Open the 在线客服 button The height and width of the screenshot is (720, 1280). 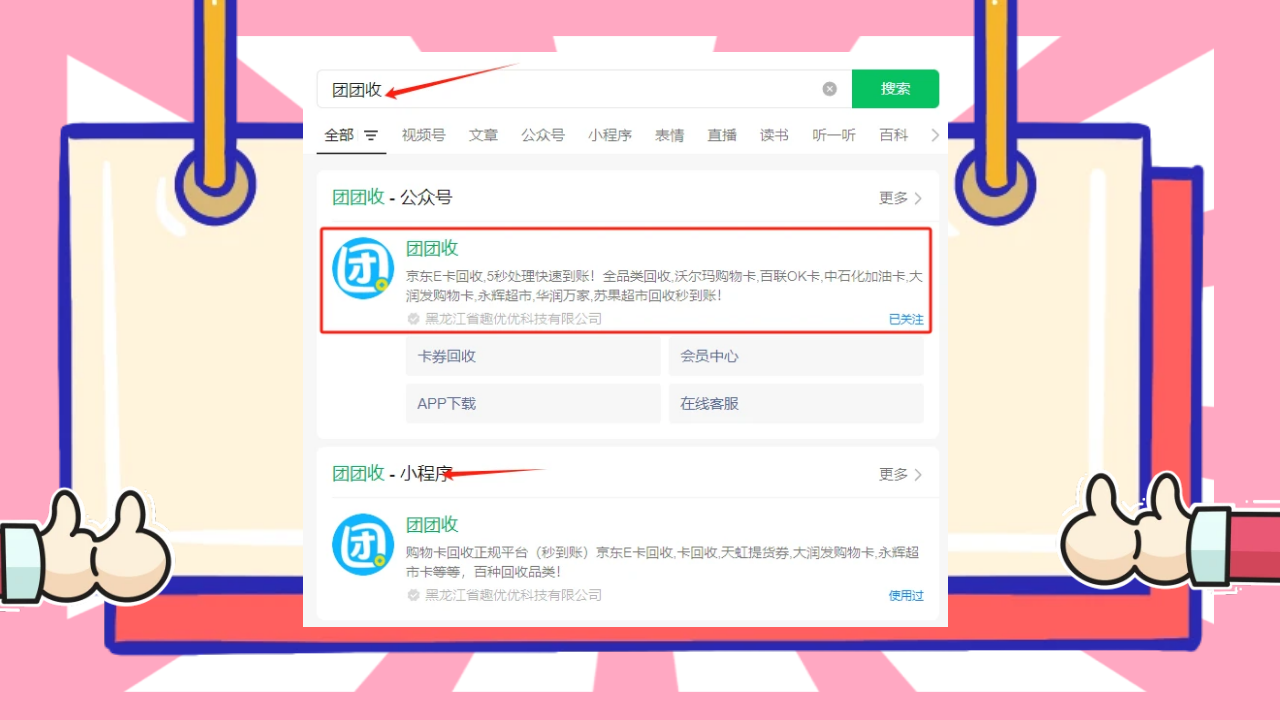pyautogui.click(x=796, y=404)
